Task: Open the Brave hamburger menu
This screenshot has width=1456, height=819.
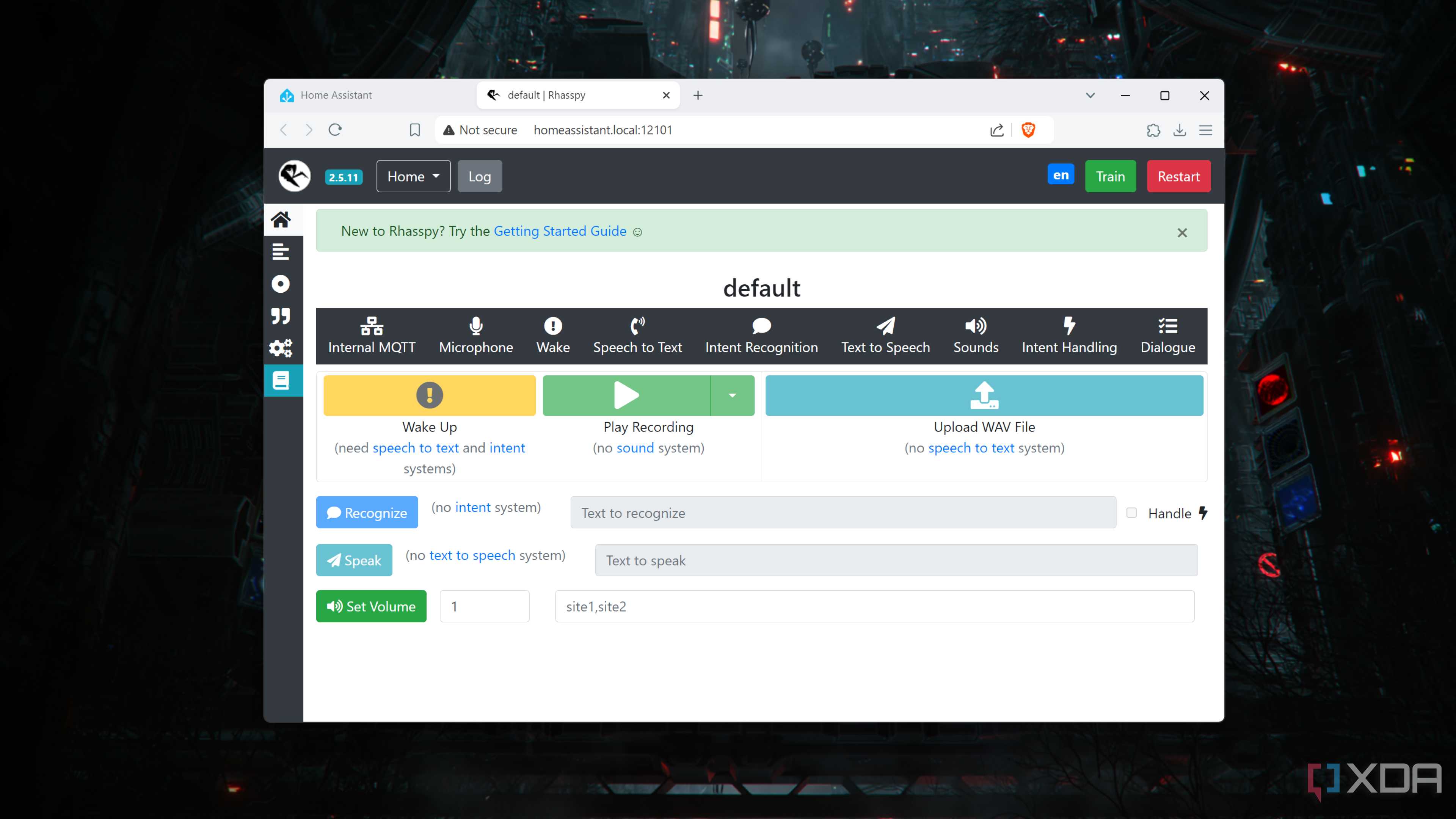Action: (x=1206, y=130)
